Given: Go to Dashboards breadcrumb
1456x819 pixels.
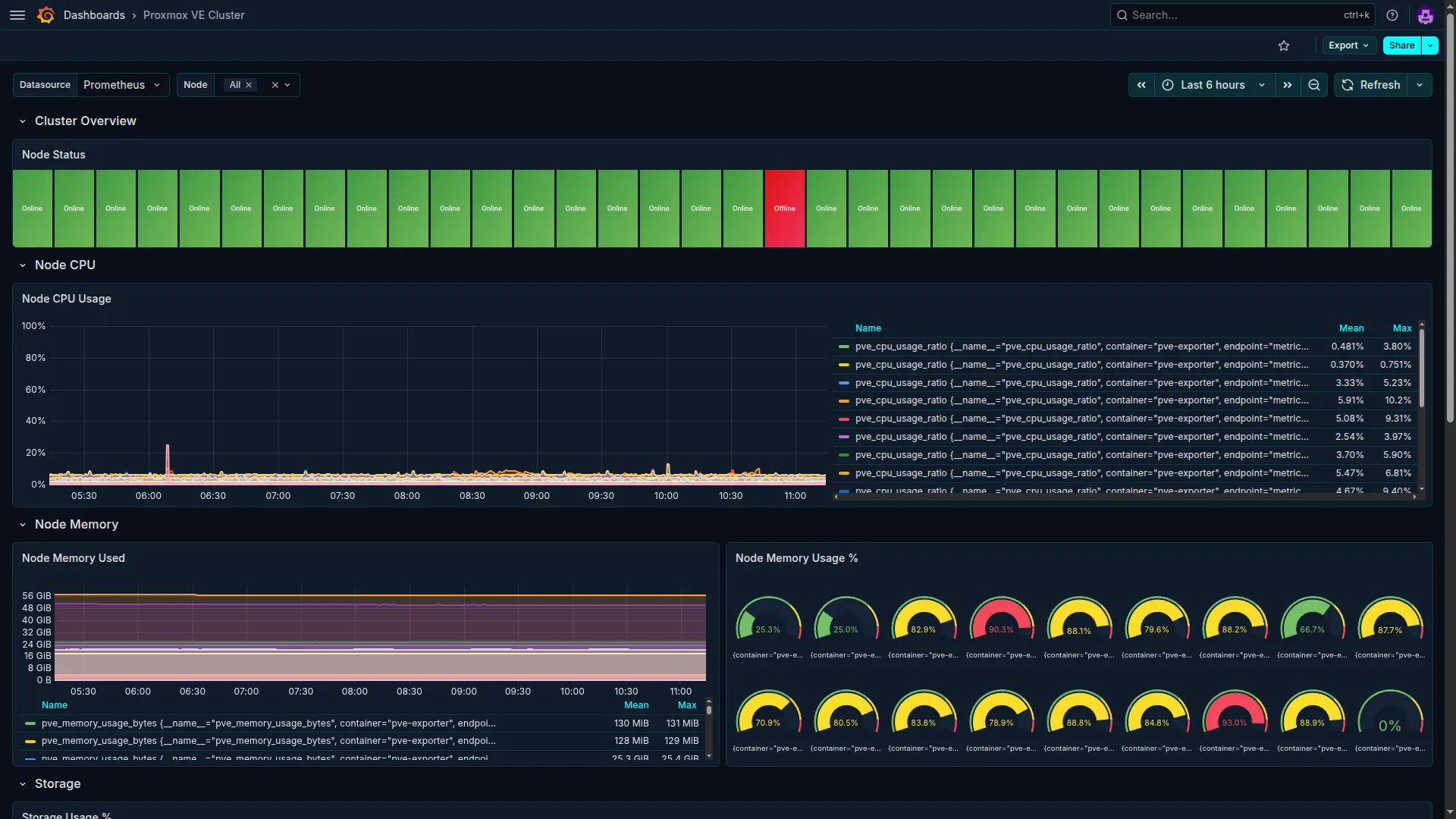Looking at the screenshot, I should (x=94, y=15).
